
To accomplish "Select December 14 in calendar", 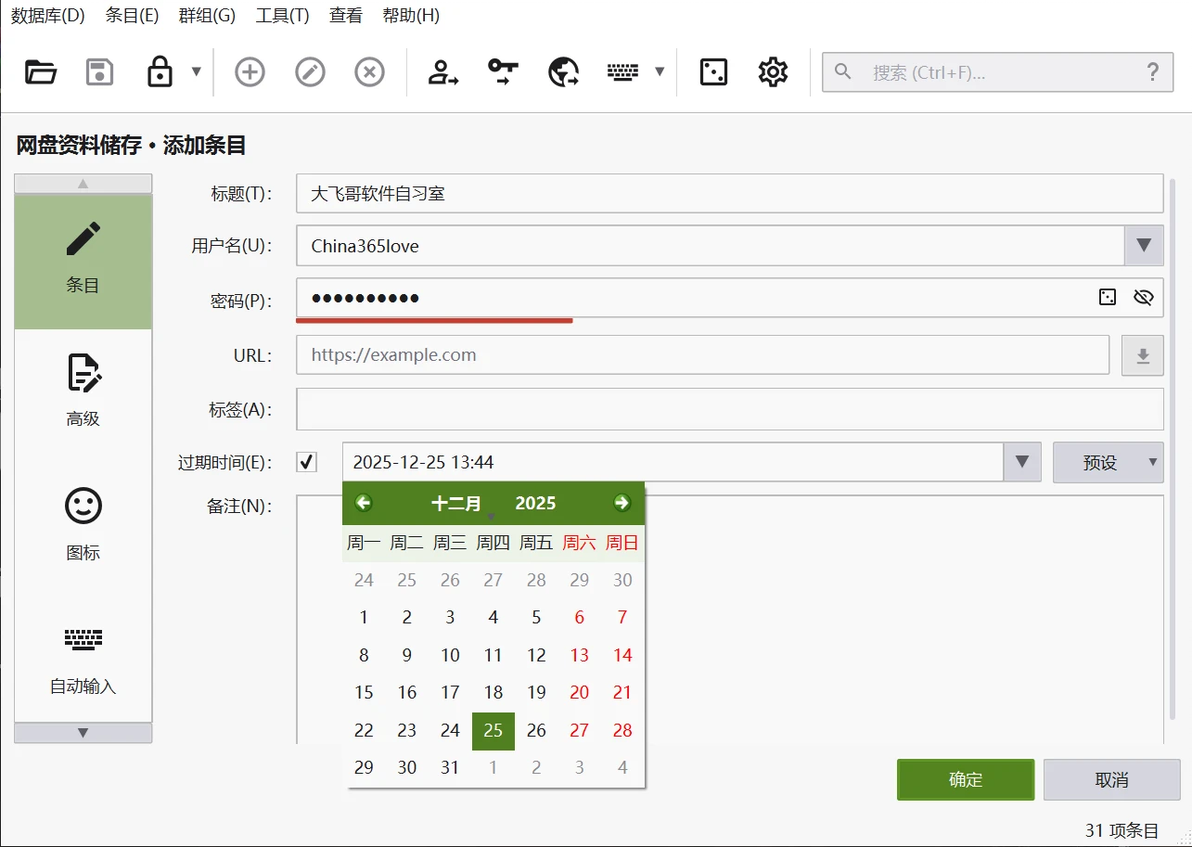I will 623,655.
